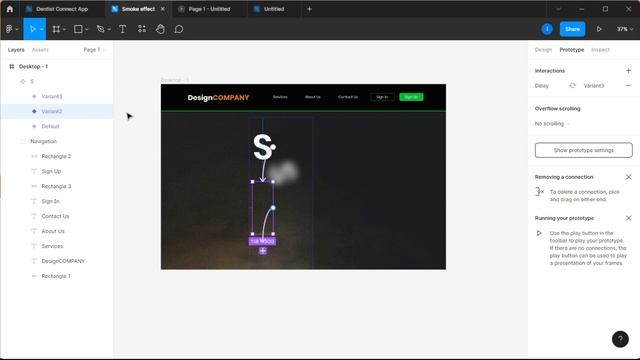640x360 pixels.
Task: Open the No scrolling overflow dropdown
Action: [x=552, y=124]
